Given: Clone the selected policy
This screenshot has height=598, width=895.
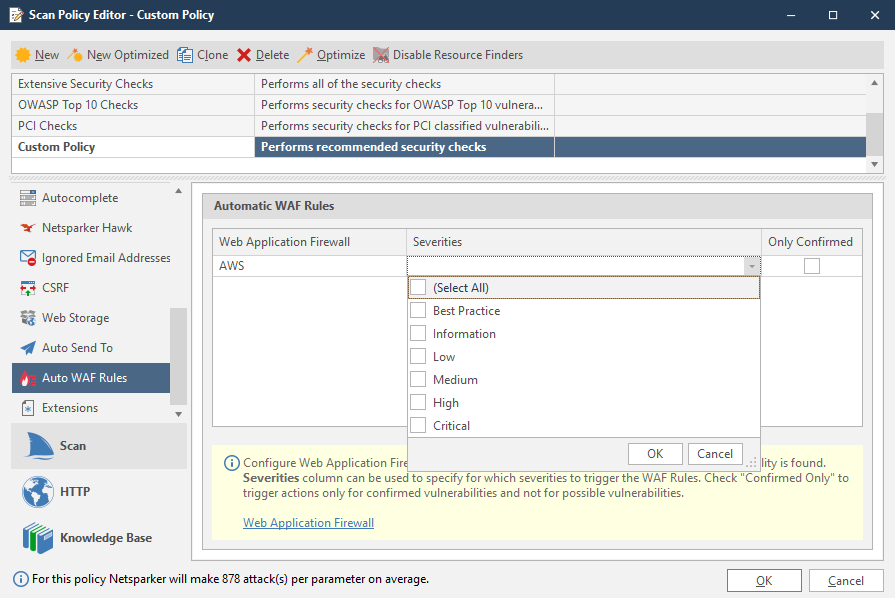Looking at the screenshot, I should [x=202, y=55].
